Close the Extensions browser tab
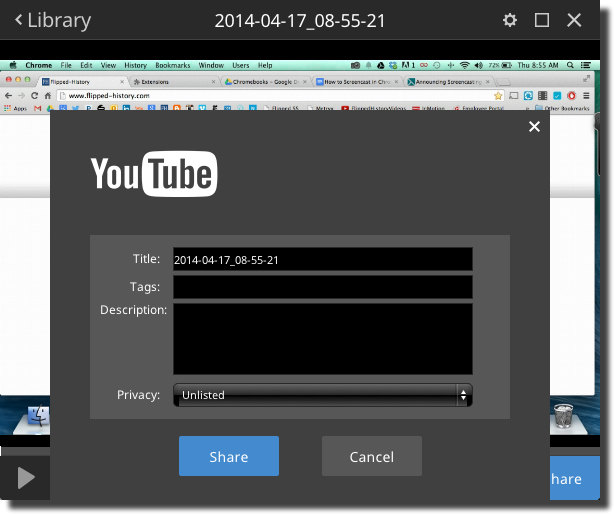This screenshot has height=514, width=614. (213, 82)
